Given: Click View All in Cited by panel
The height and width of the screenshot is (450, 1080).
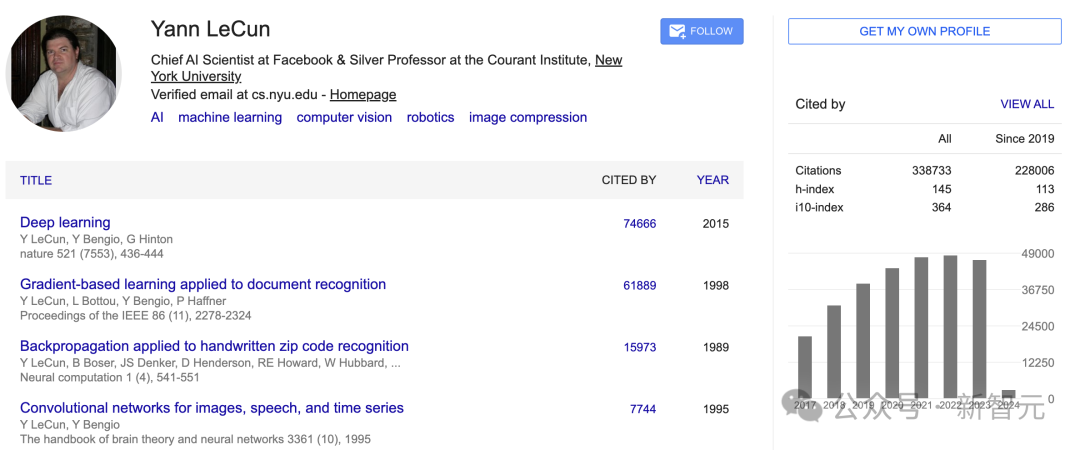Looking at the screenshot, I should coord(1027,104).
